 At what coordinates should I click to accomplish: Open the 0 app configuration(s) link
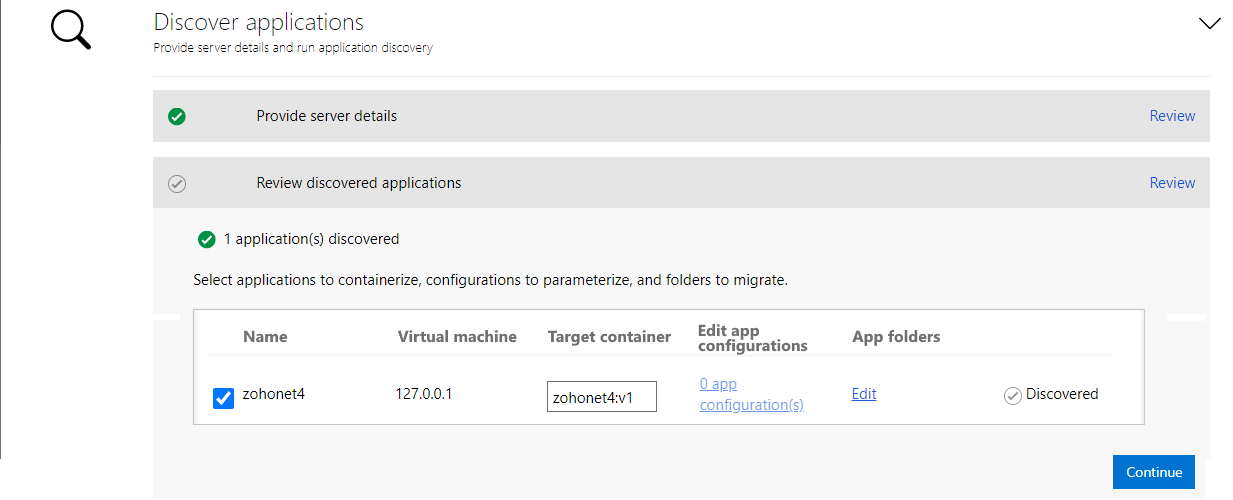coord(751,394)
